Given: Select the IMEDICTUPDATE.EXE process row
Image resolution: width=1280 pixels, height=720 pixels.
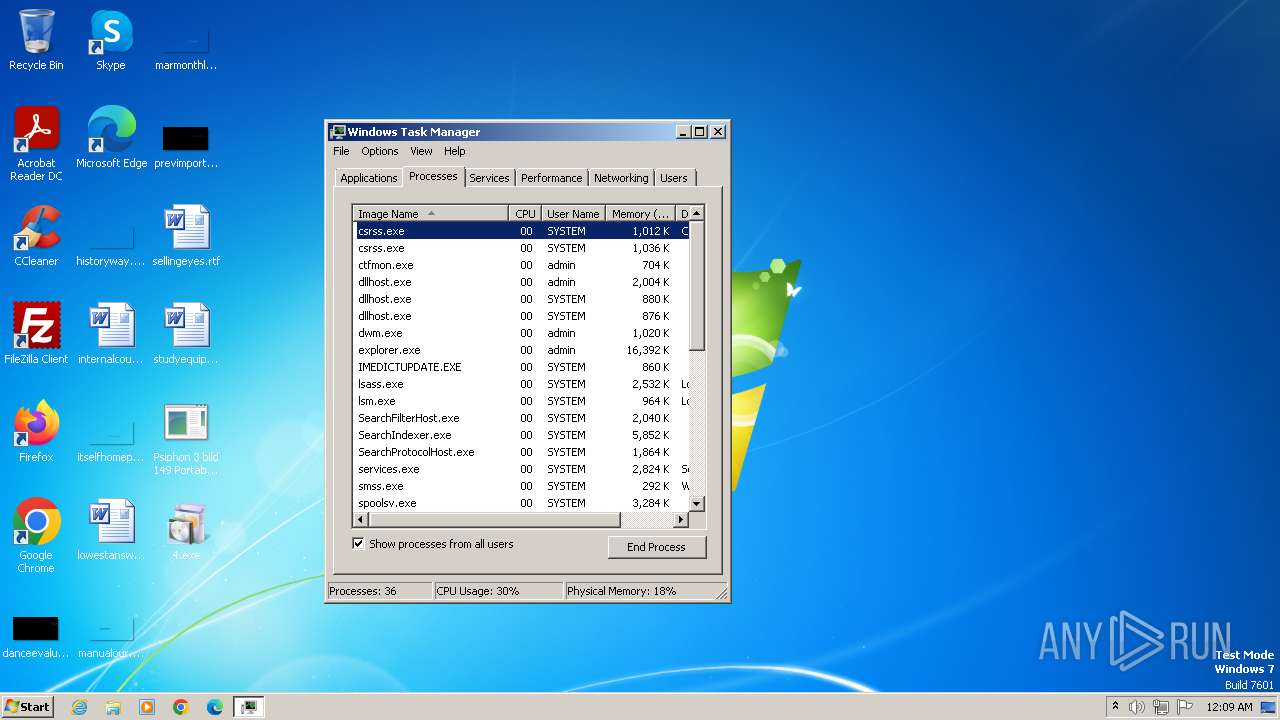Looking at the screenshot, I should pyautogui.click(x=521, y=367).
